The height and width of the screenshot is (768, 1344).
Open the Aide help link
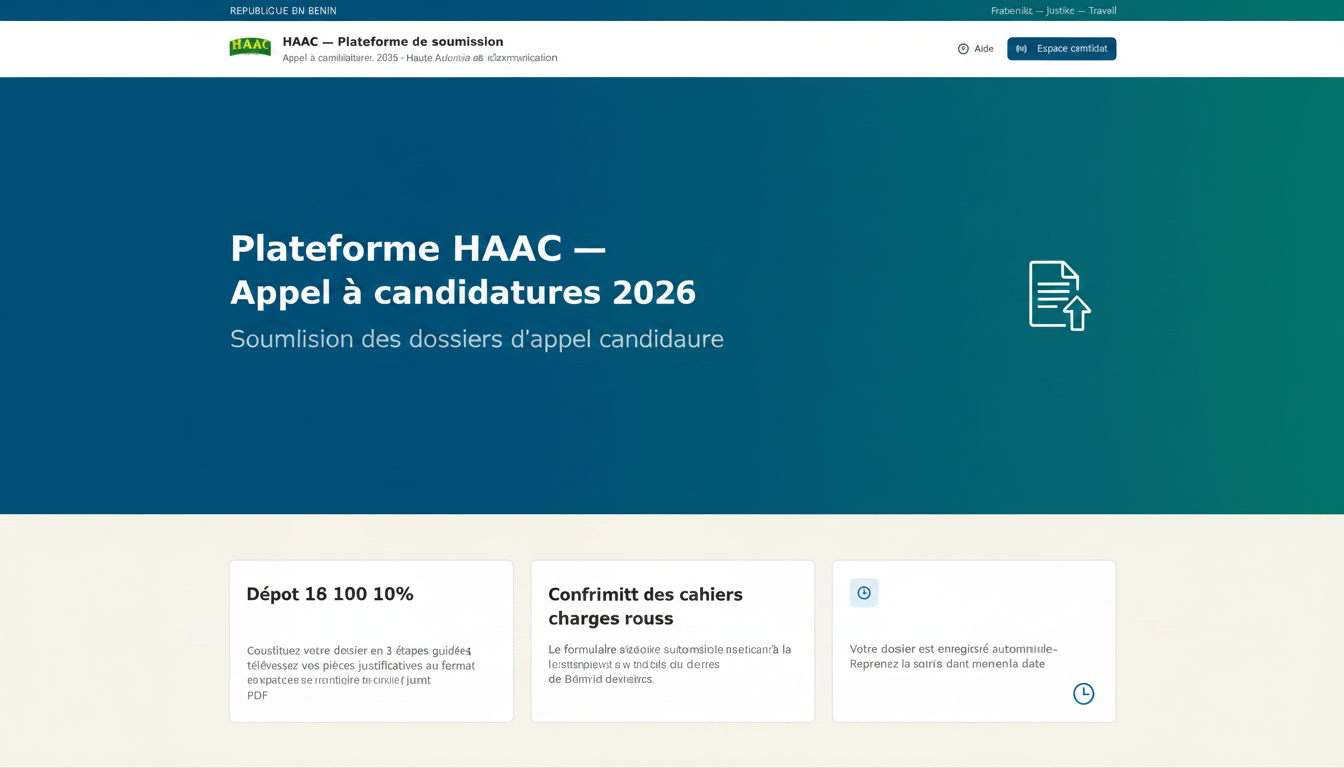975,49
